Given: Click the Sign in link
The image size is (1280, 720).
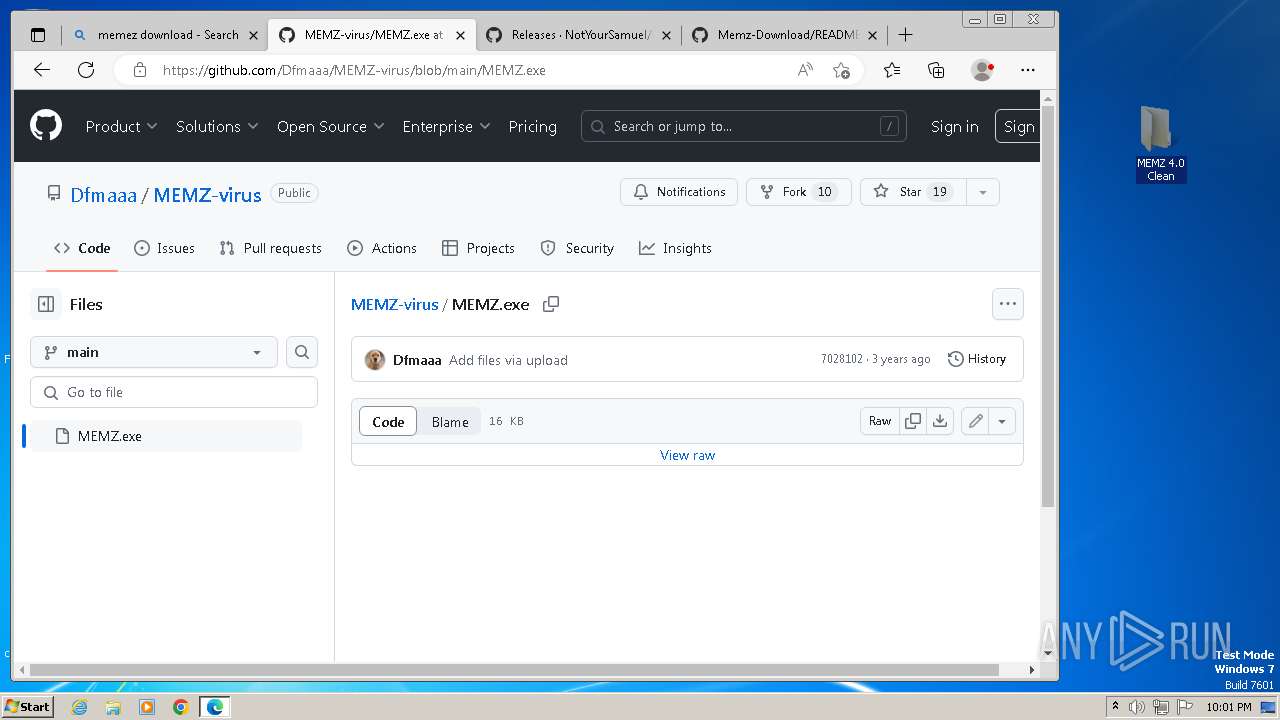Looking at the screenshot, I should click(954, 126).
